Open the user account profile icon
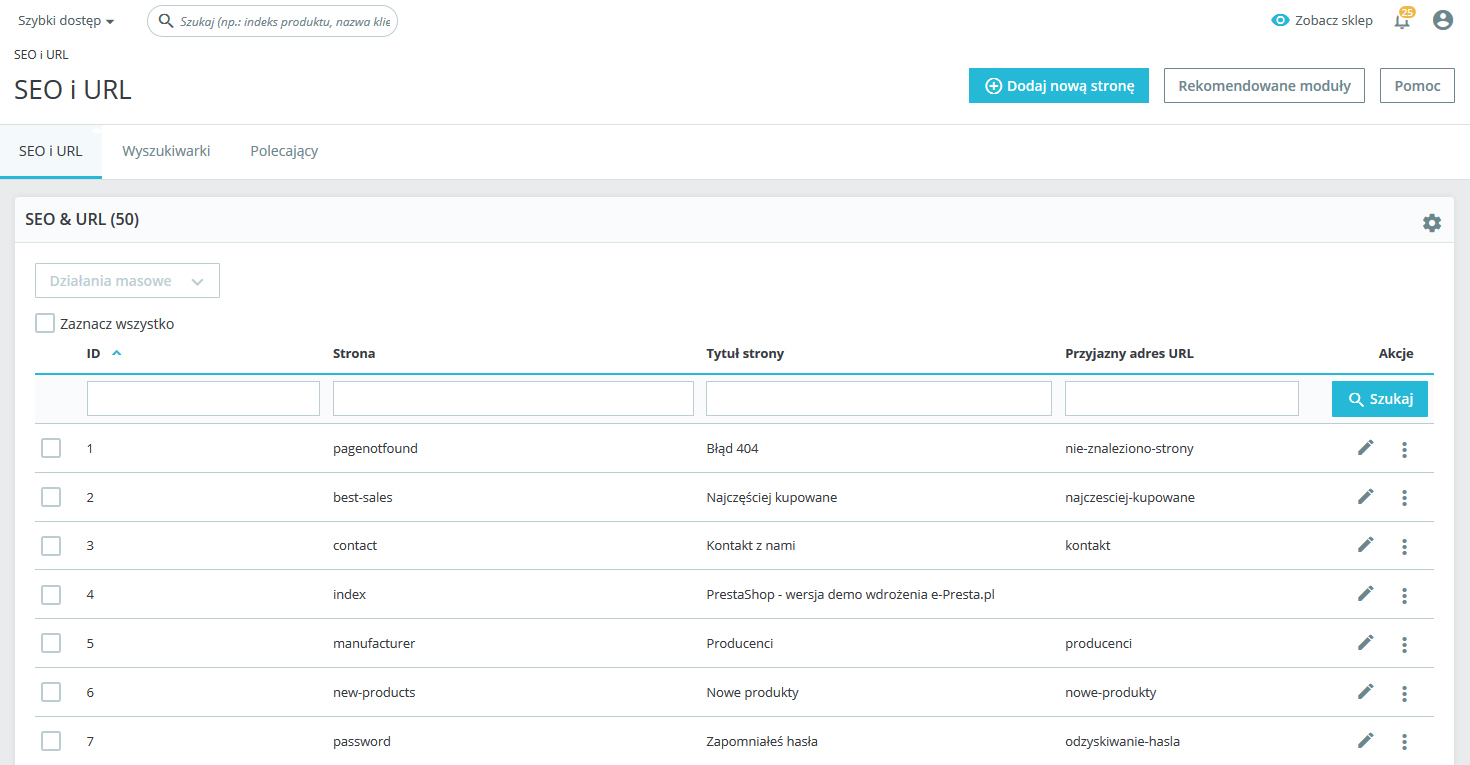Image resolution: width=1470 pixels, height=765 pixels. (x=1442, y=20)
